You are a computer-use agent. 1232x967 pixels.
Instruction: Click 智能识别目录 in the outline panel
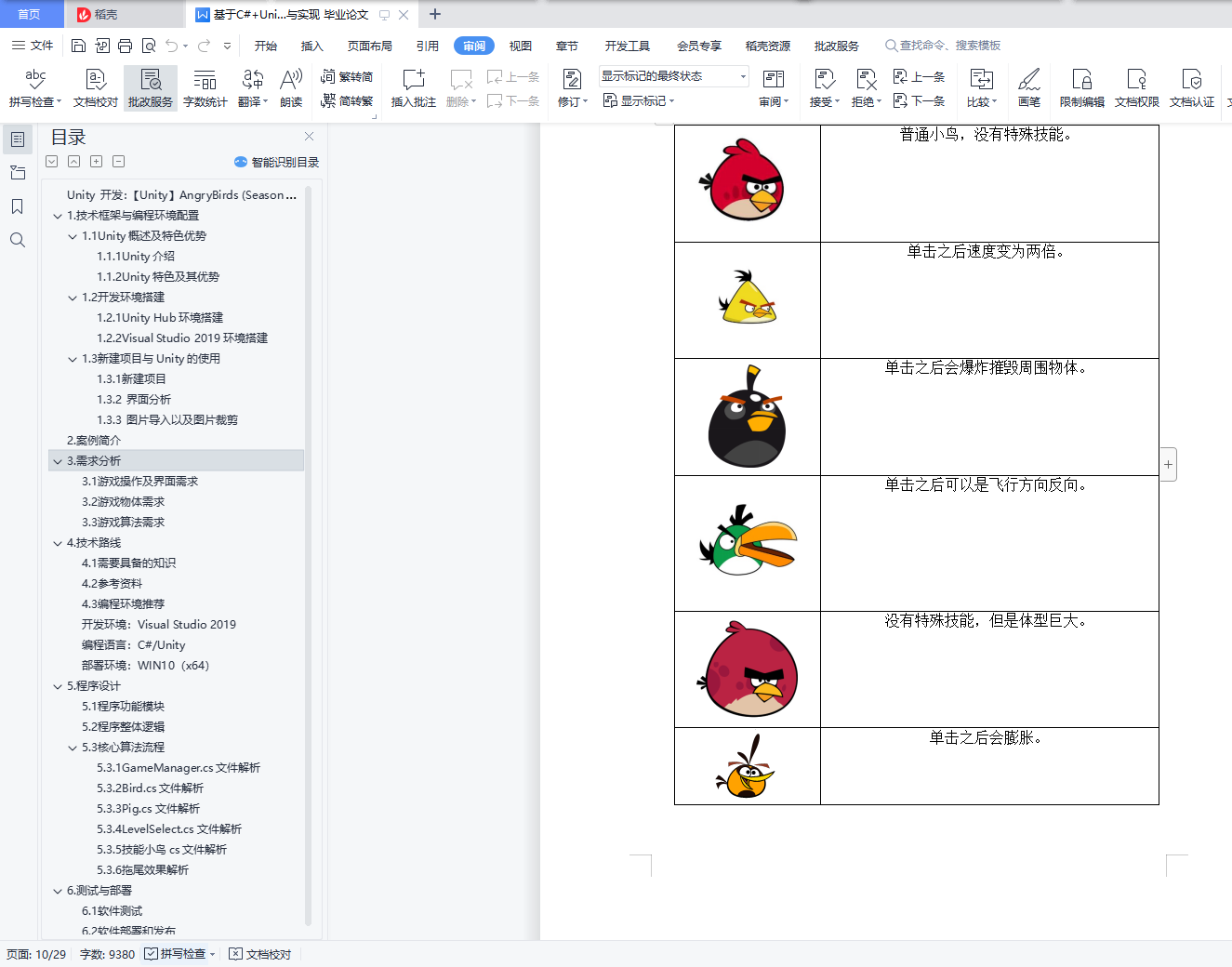276,162
